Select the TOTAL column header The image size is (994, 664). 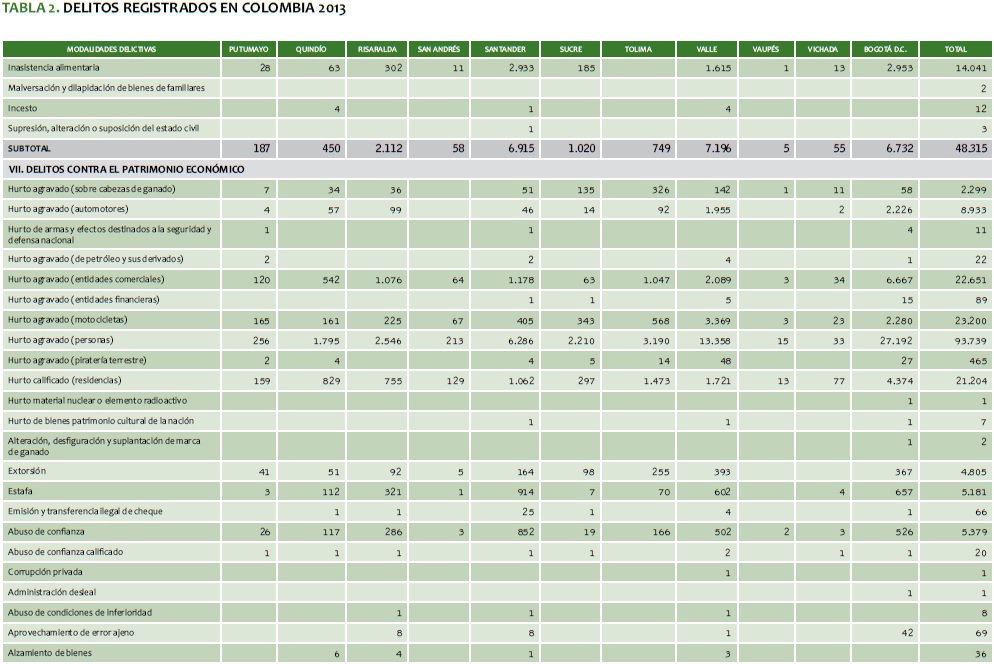(956, 49)
